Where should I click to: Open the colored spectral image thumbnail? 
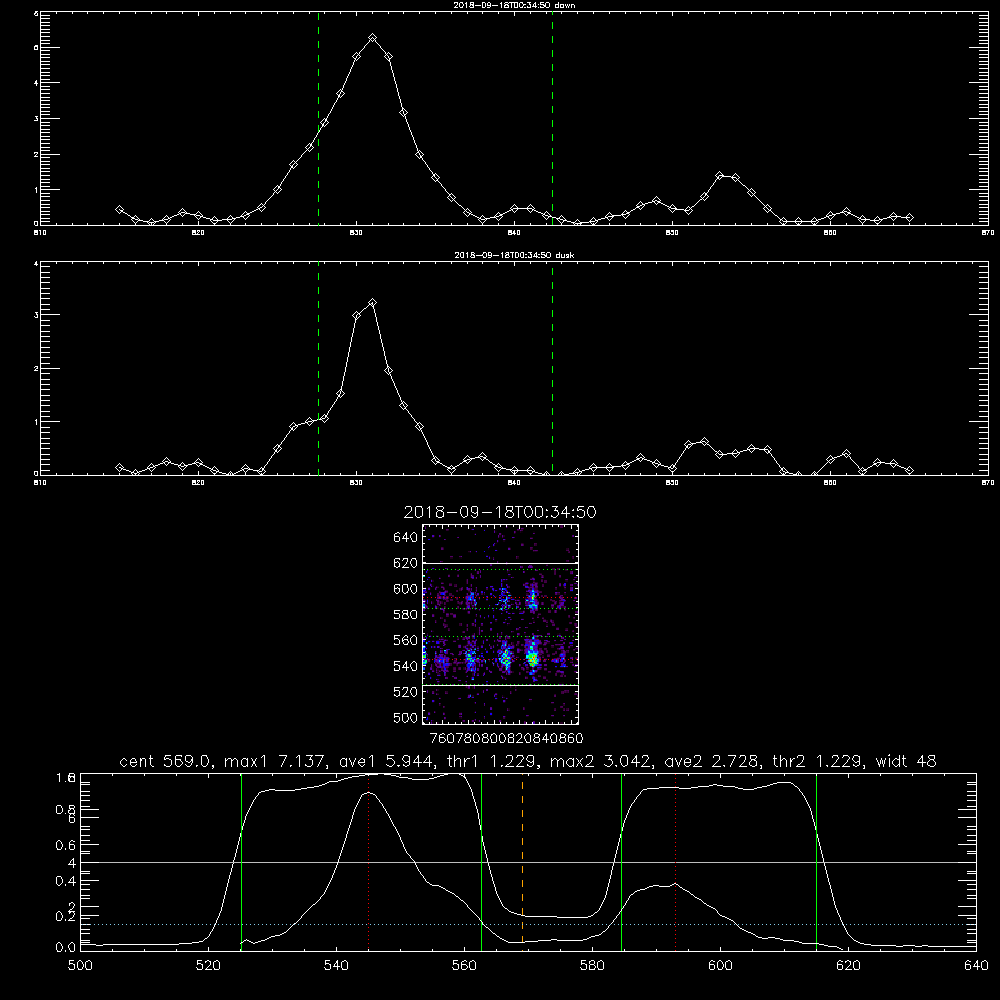501,624
